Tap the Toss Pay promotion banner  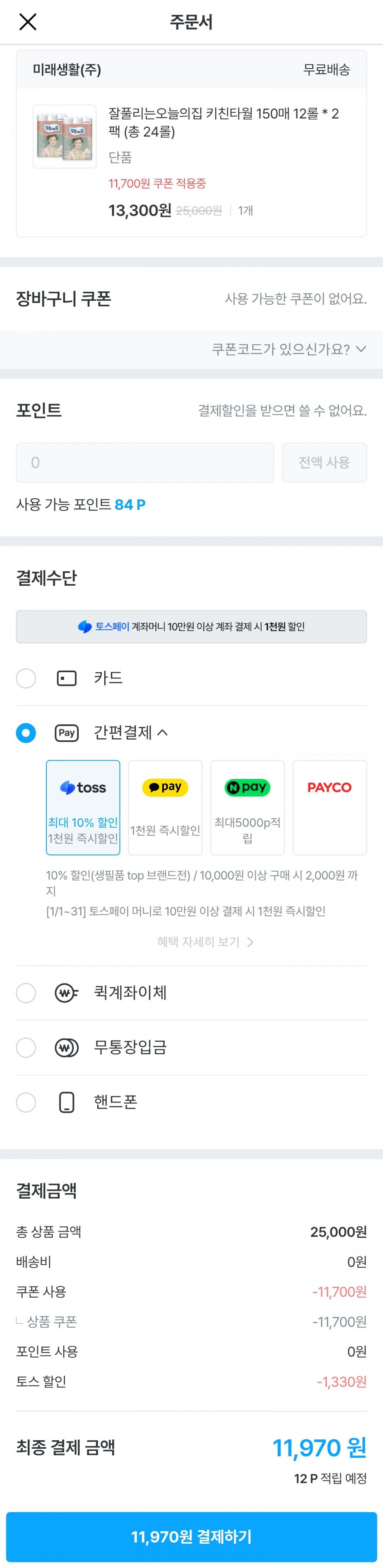[191, 626]
